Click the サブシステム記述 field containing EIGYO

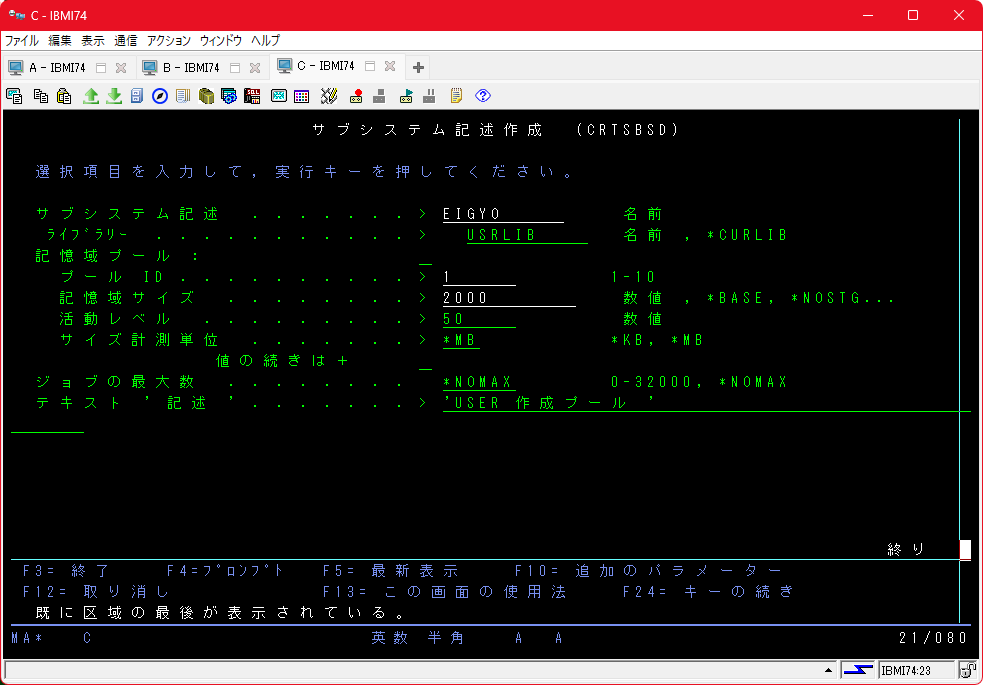coord(502,214)
